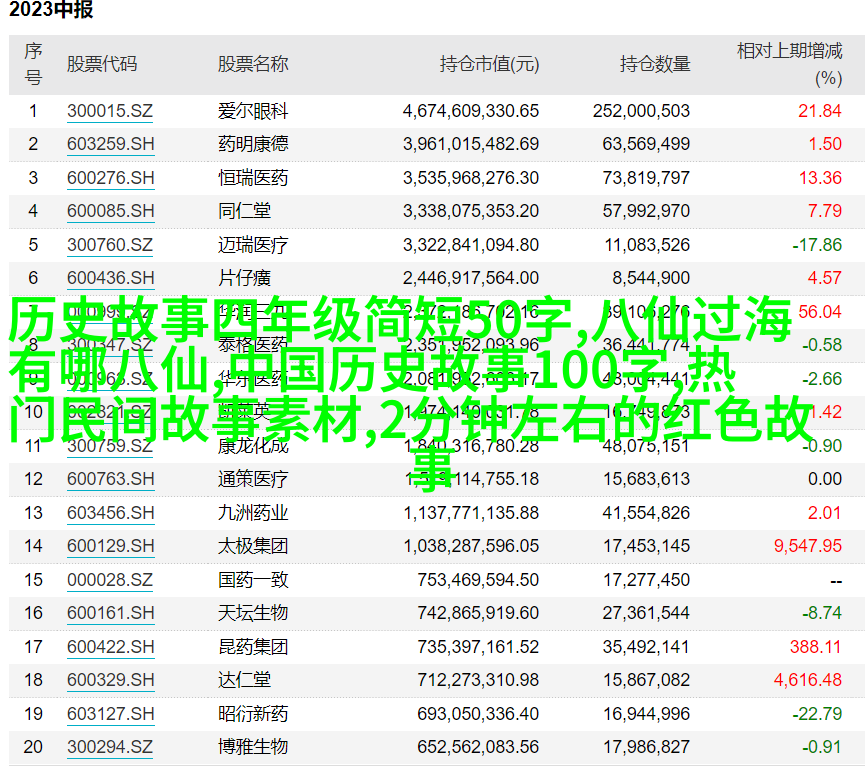Click the 相对上期增减(%) column header
This screenshot has width=865, height=776.
(789, 65)
